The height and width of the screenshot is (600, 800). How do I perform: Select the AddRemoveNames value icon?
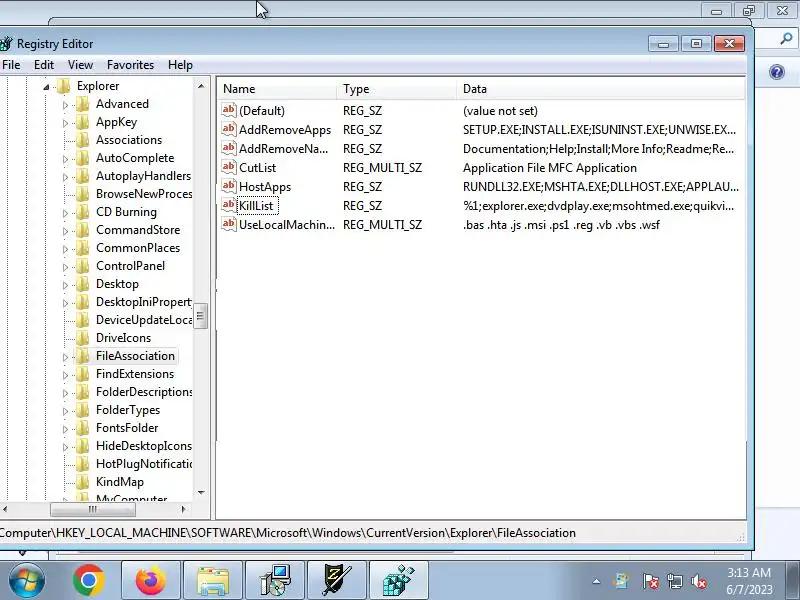point(229,148)
